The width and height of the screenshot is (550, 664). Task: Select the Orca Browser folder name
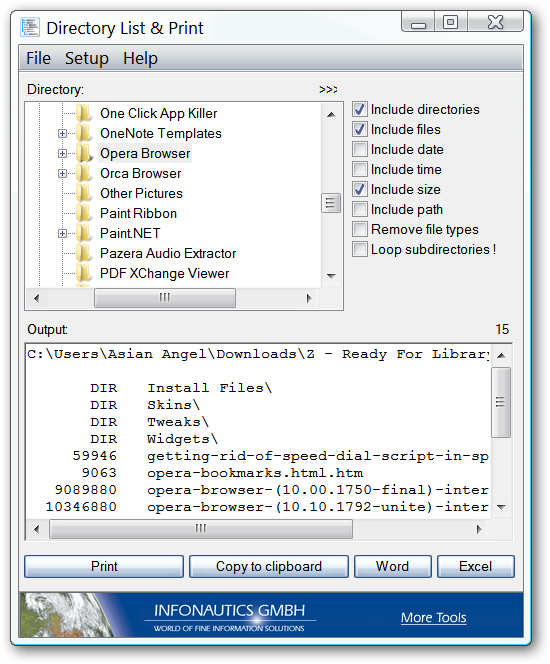(141, 173)
